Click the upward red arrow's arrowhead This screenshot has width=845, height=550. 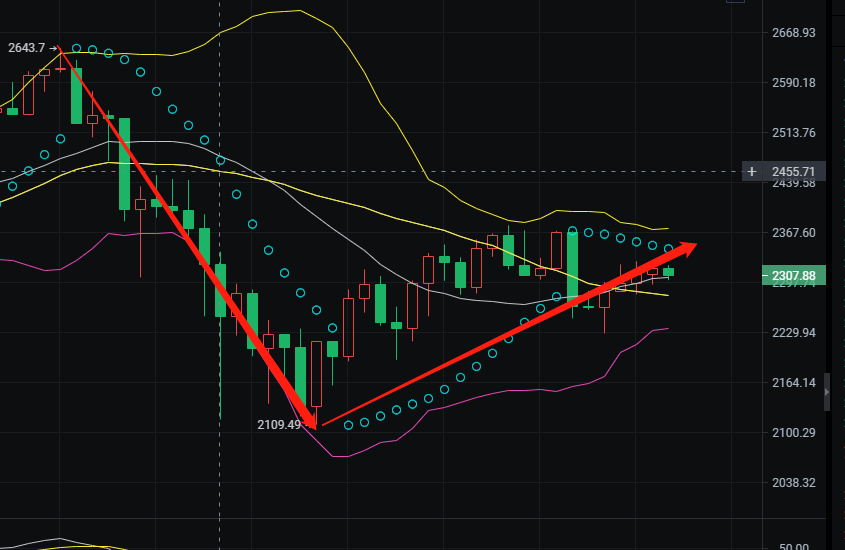coord(684,248)
